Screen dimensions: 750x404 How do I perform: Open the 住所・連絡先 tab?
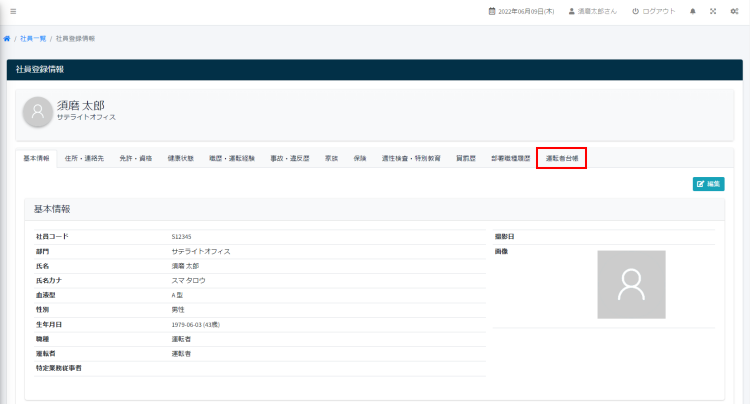click(85, 158)
